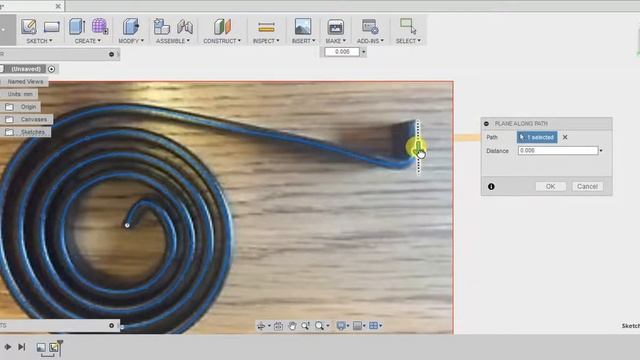
Task: Open the CREATE dropdown menu
Action: 88,41
